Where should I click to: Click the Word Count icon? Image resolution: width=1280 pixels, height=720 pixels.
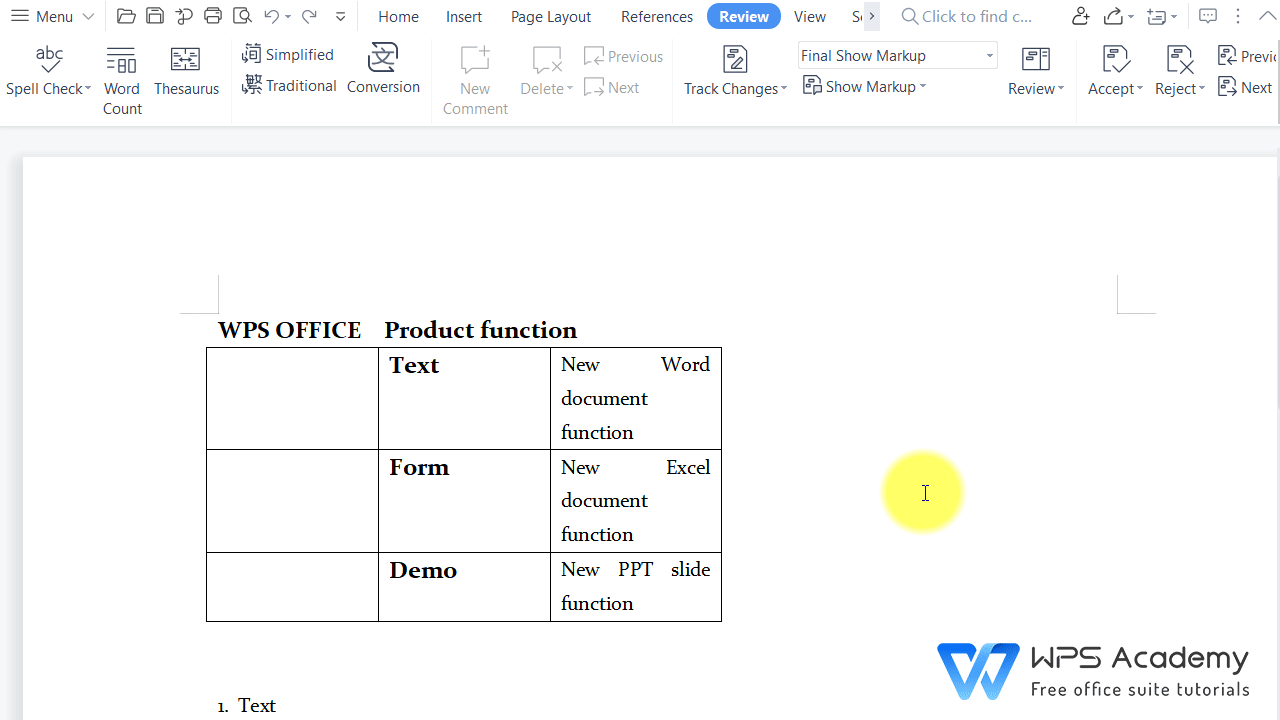(x=122, y=62)
